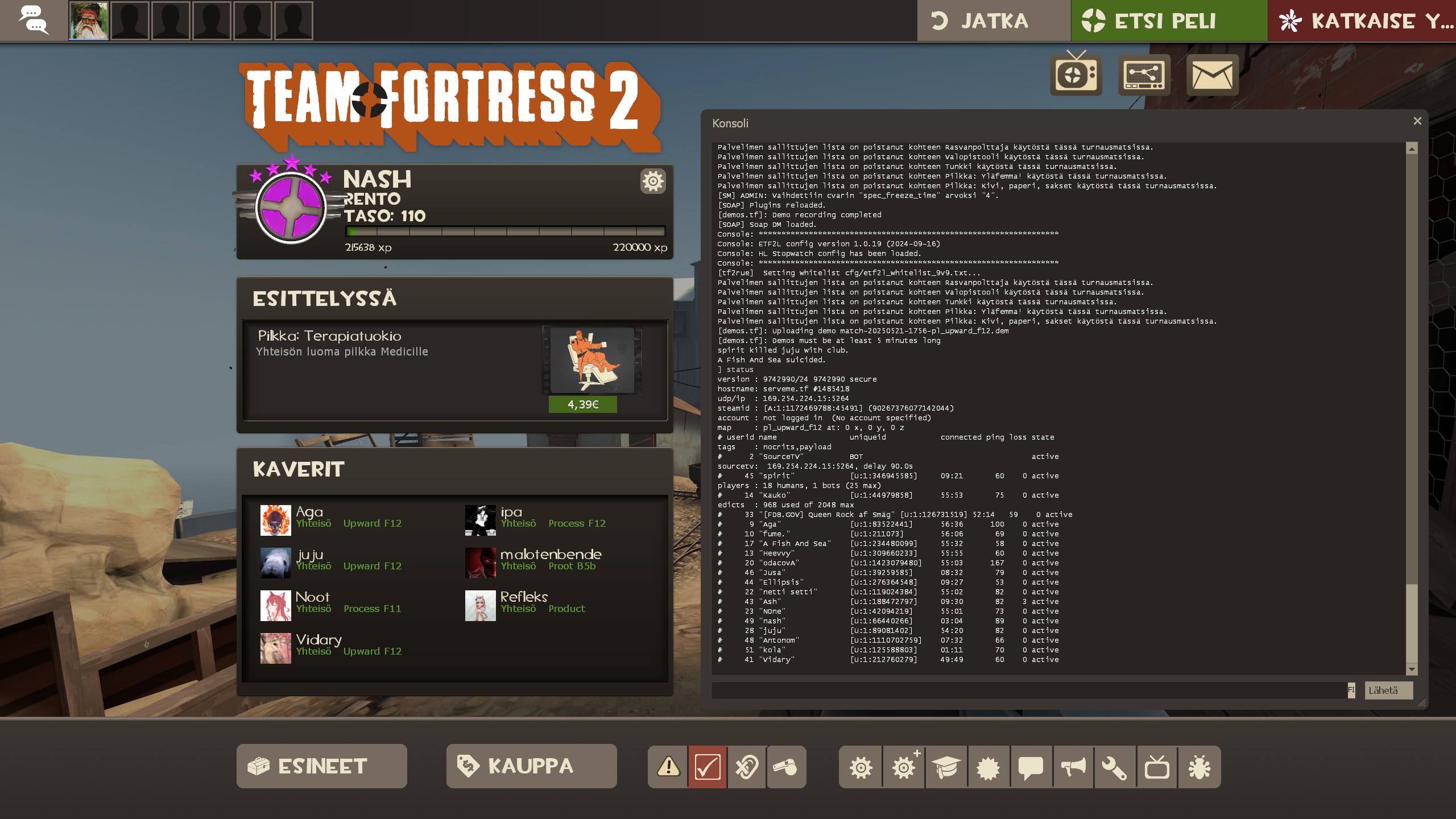Click the "spirit killed juju with club." line
Screen dimensions: 1456x819
[783, 350]
